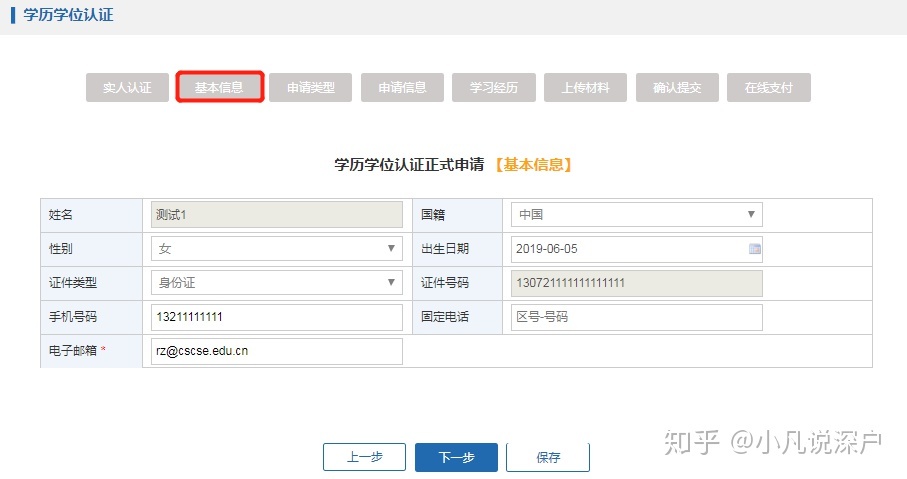Click the 电子邮箱 label cell
907x479 pixels.
point(91,351)
